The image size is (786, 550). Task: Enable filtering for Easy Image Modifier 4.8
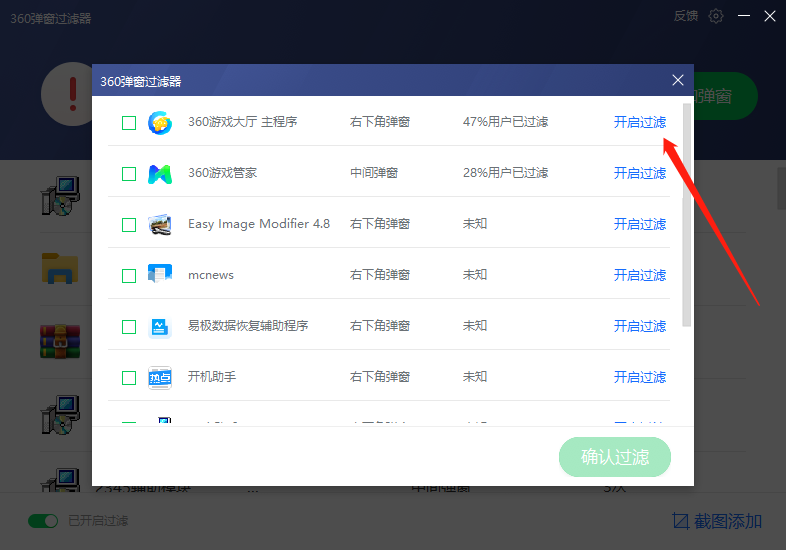coord(639,224)
